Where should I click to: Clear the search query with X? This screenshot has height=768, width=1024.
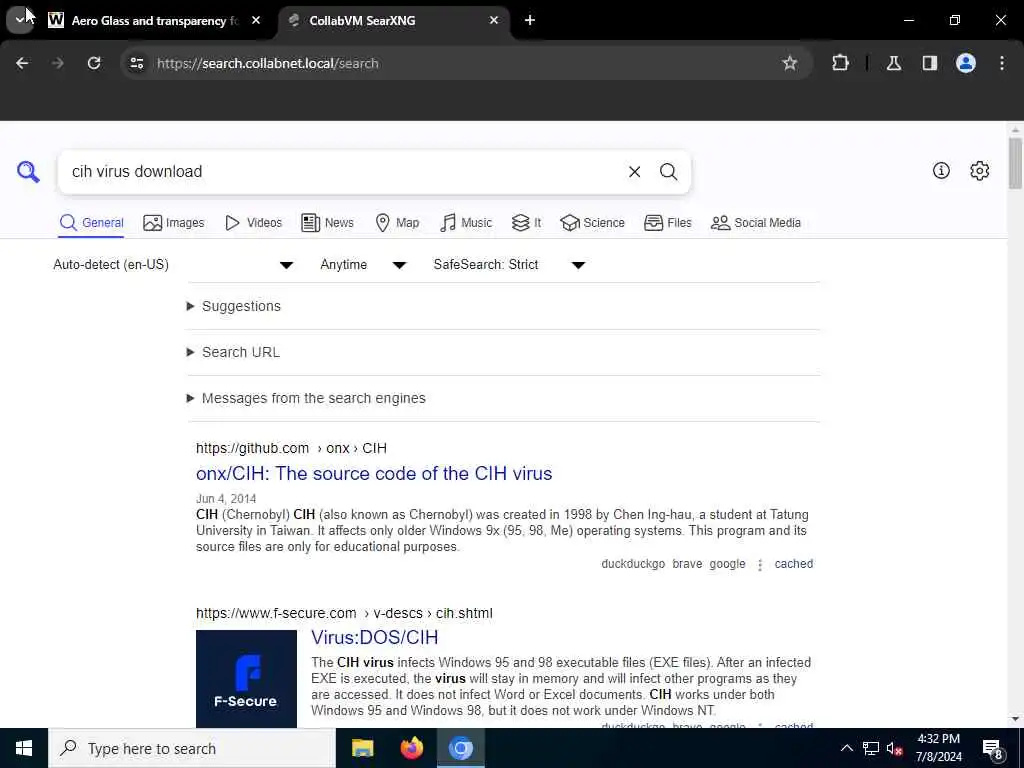pos(634,172)
